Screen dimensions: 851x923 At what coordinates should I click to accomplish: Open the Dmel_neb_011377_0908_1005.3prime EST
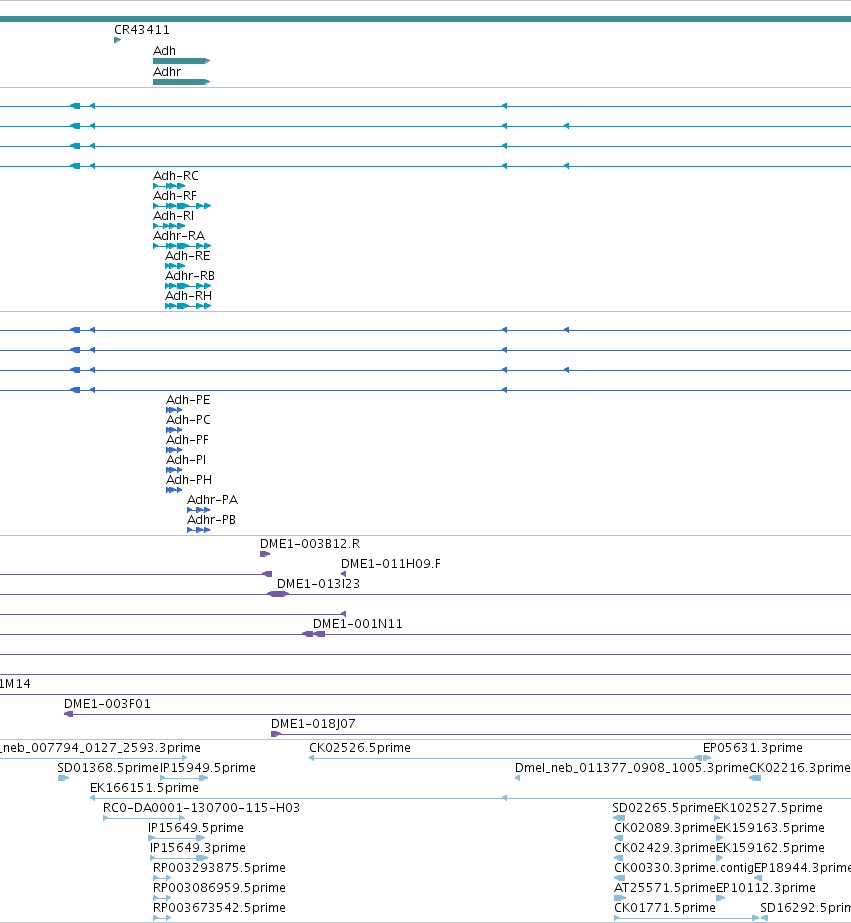pyautogui.click(x=517, y=778)
